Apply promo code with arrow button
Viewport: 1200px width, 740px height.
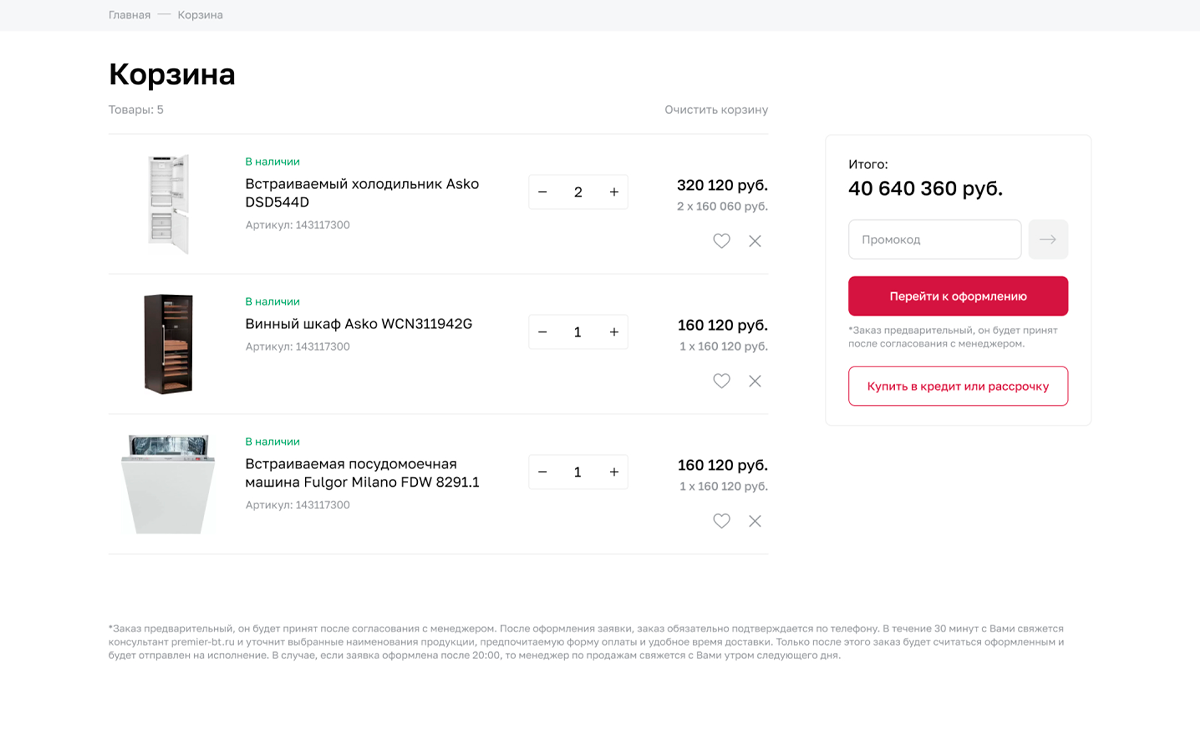tap(1048, 240)
